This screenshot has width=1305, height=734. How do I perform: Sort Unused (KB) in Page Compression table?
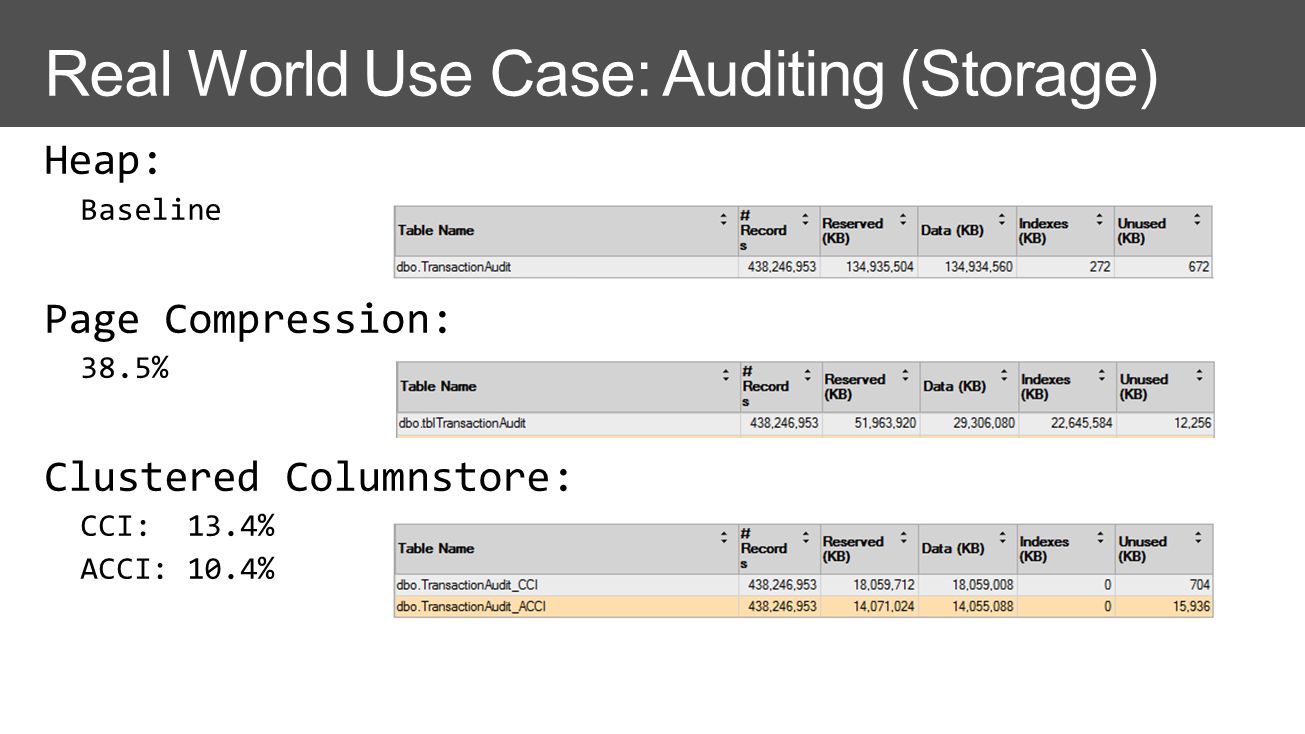(1199, 375)
